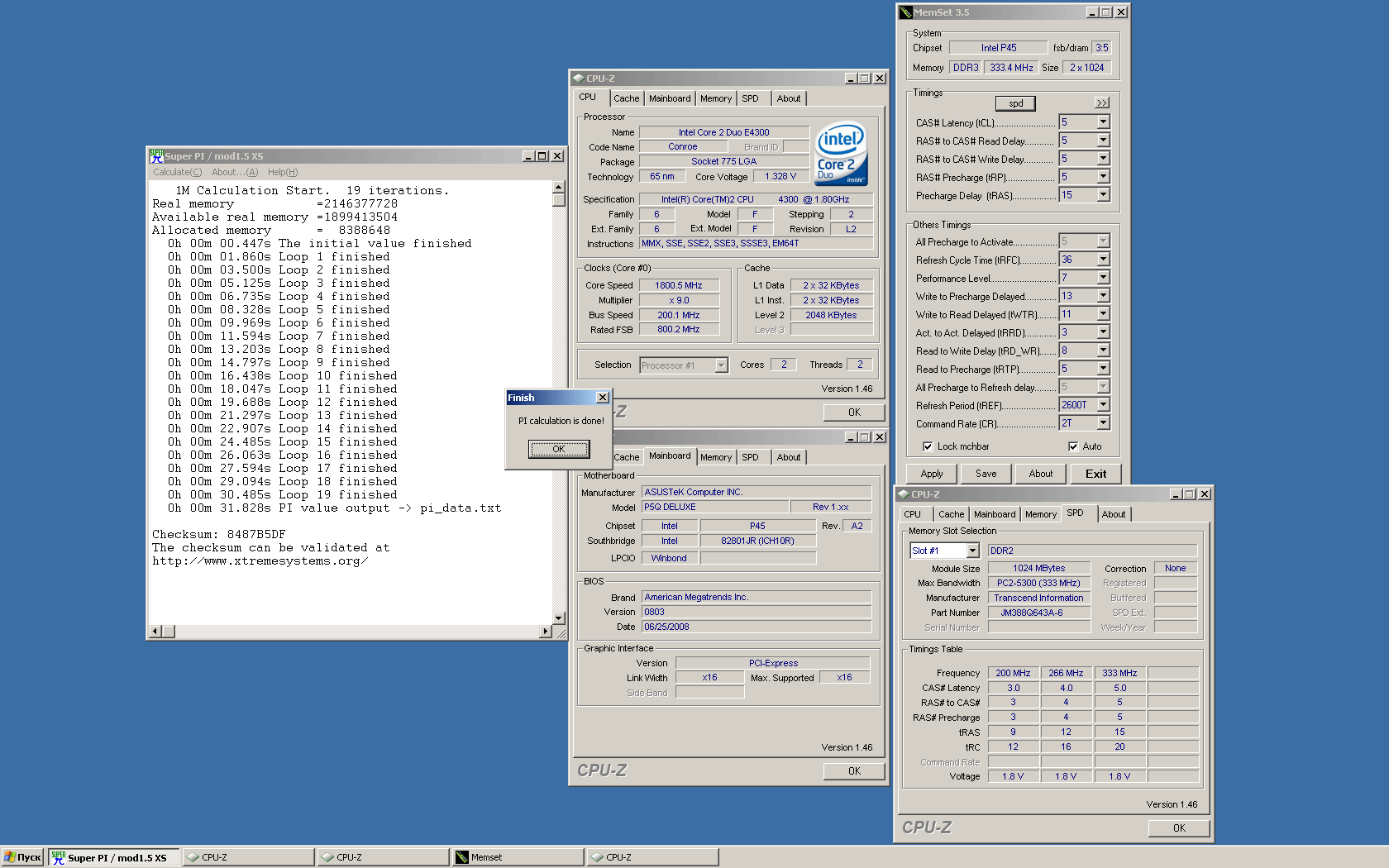The height and width of the screenshot is (868, 1389).
Task: Open the Start (Пуск) menu
Action: point(22,857)
